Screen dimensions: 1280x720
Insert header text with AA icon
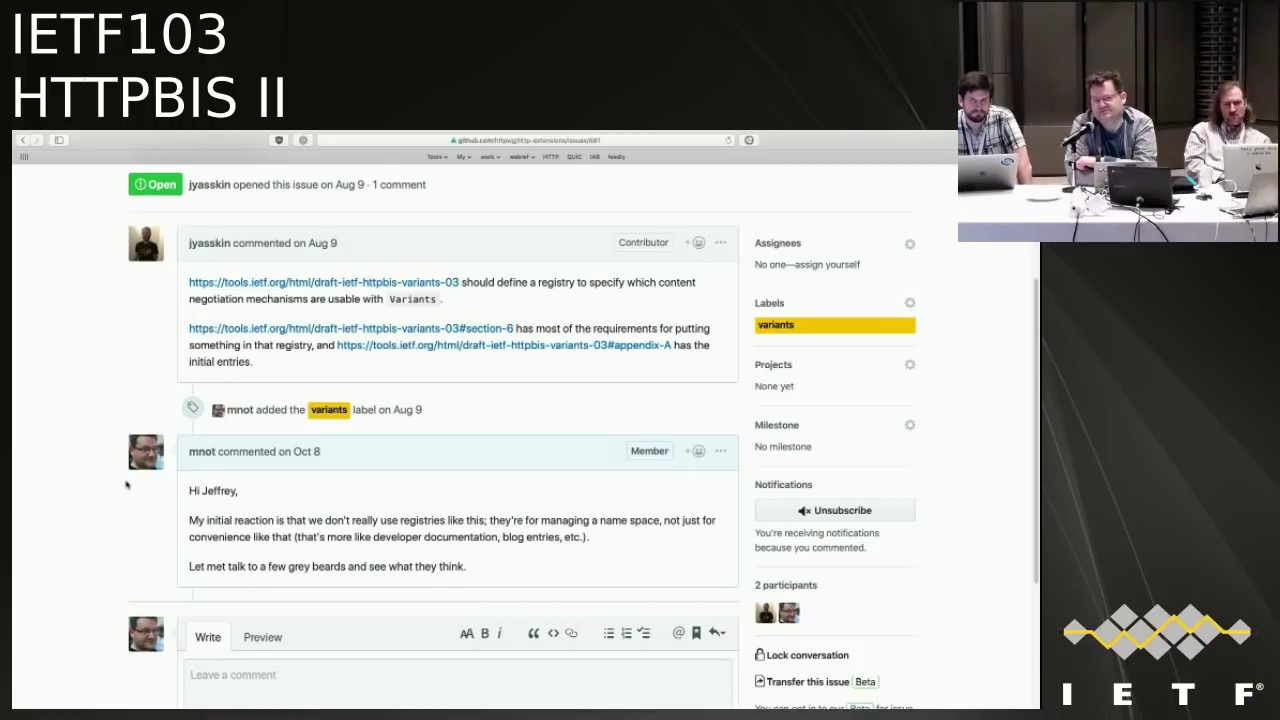pos(467,633)
